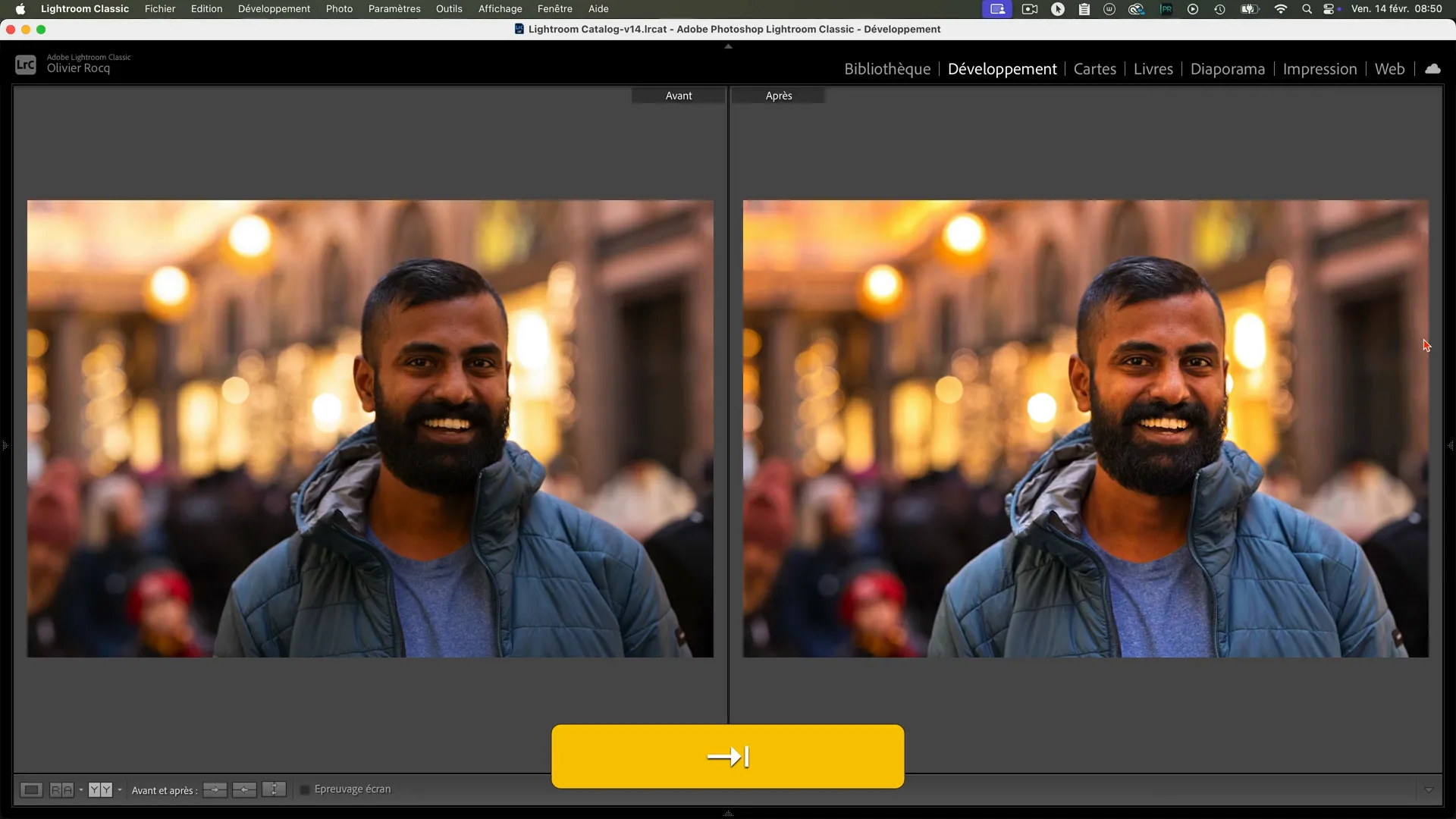This screenshot has width=1456, height=819.
Task: Click the Lrc identity plate logo
Action: pos(26,64)
